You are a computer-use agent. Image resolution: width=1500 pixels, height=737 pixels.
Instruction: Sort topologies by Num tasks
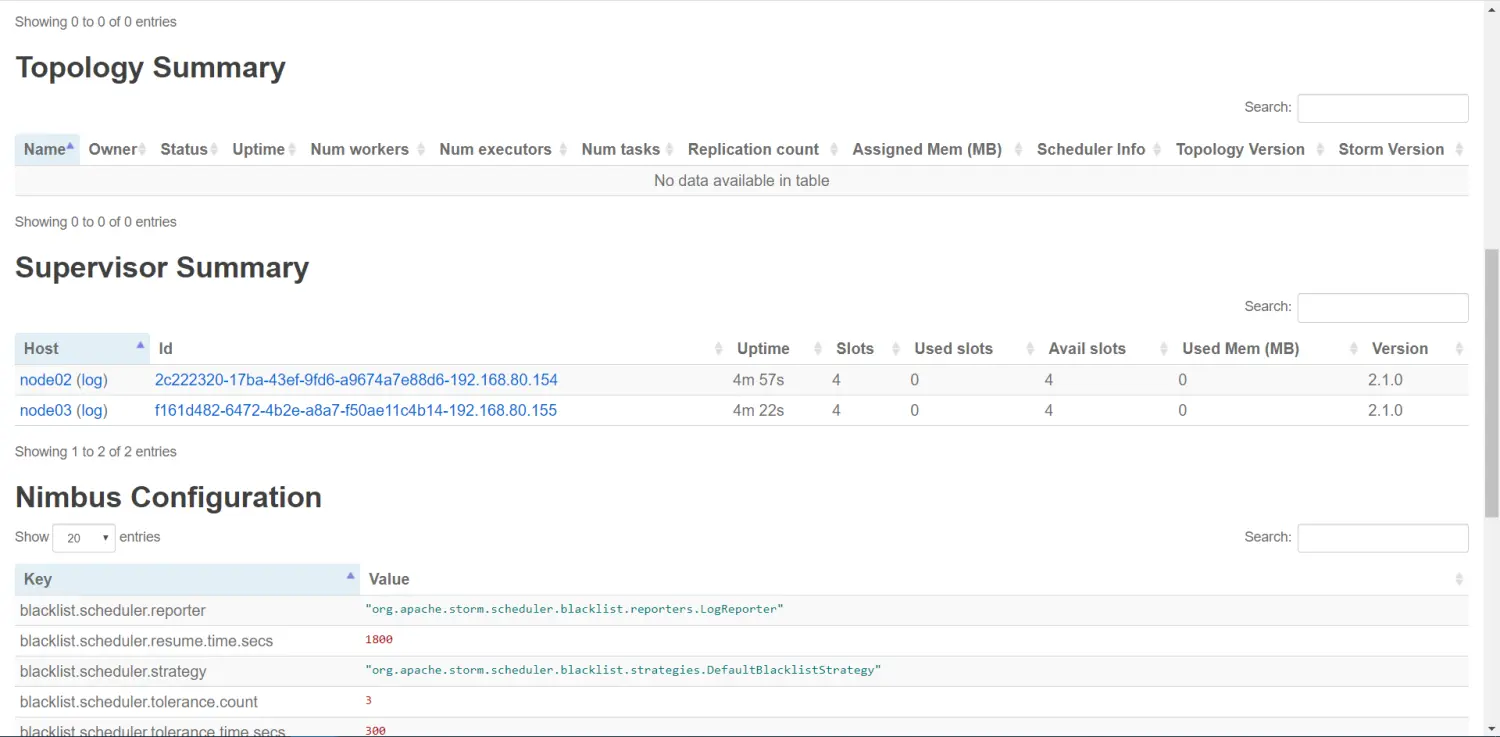tap(627, 149)
